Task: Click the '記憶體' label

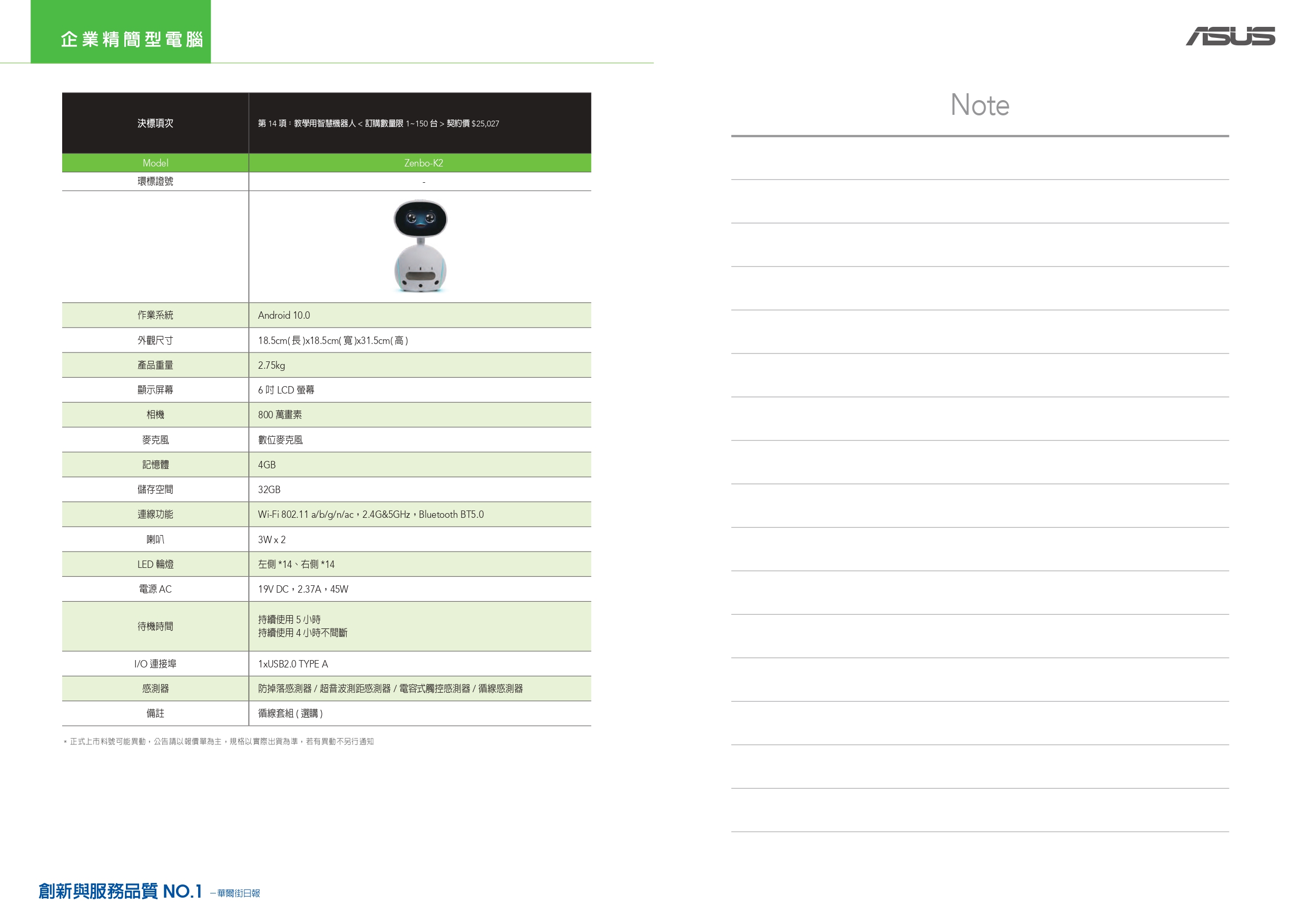Action: 155,465
